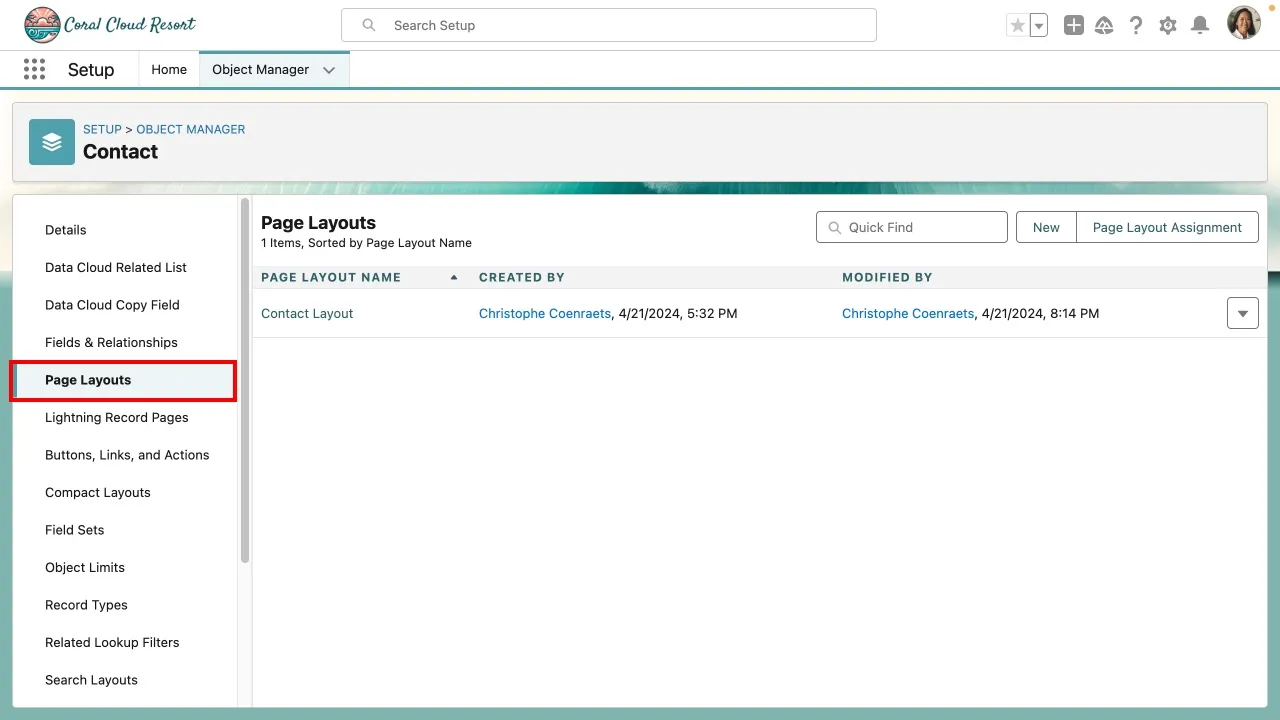Open the Global Actions plus icon
The image size is (1280, 720).
tap(1073, 26)
